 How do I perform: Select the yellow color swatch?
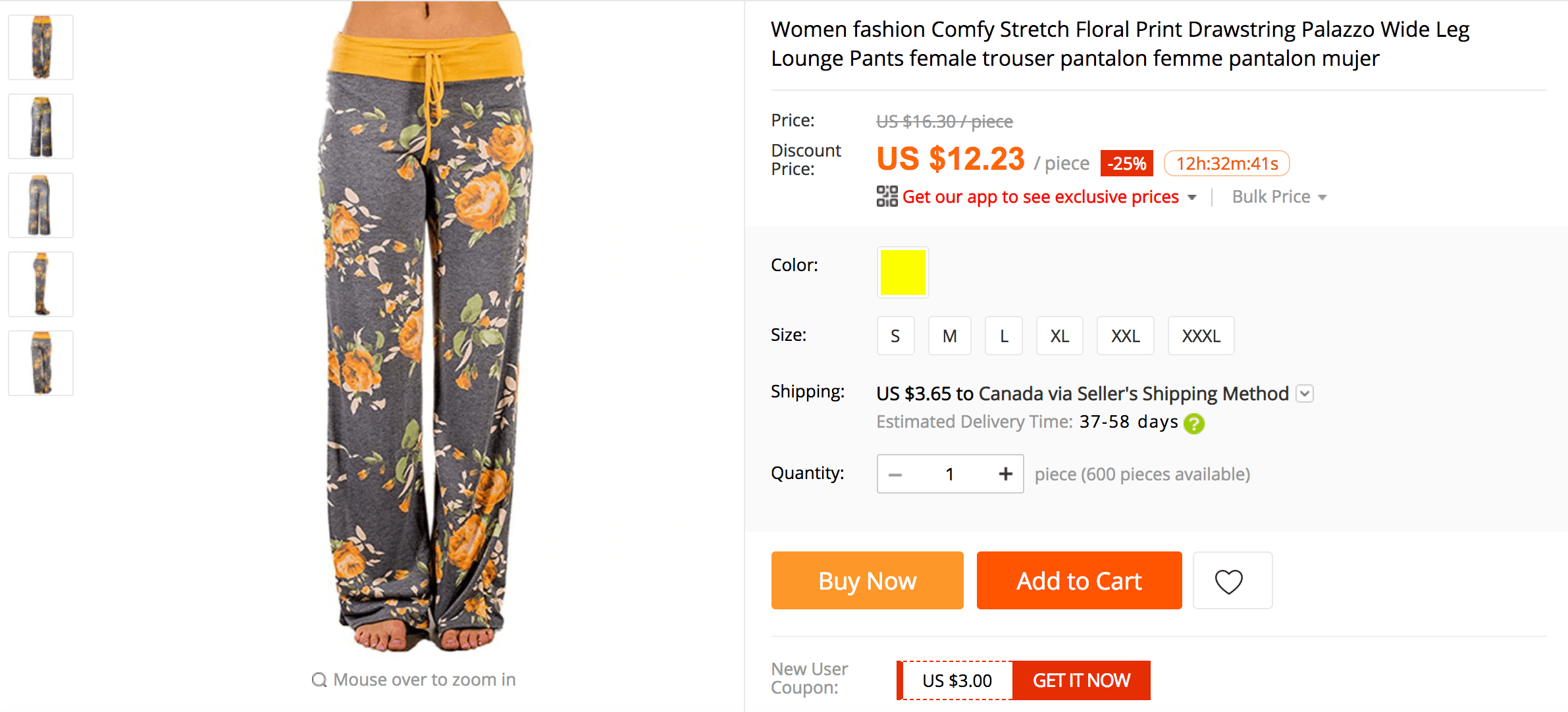(x=902, y=272)
